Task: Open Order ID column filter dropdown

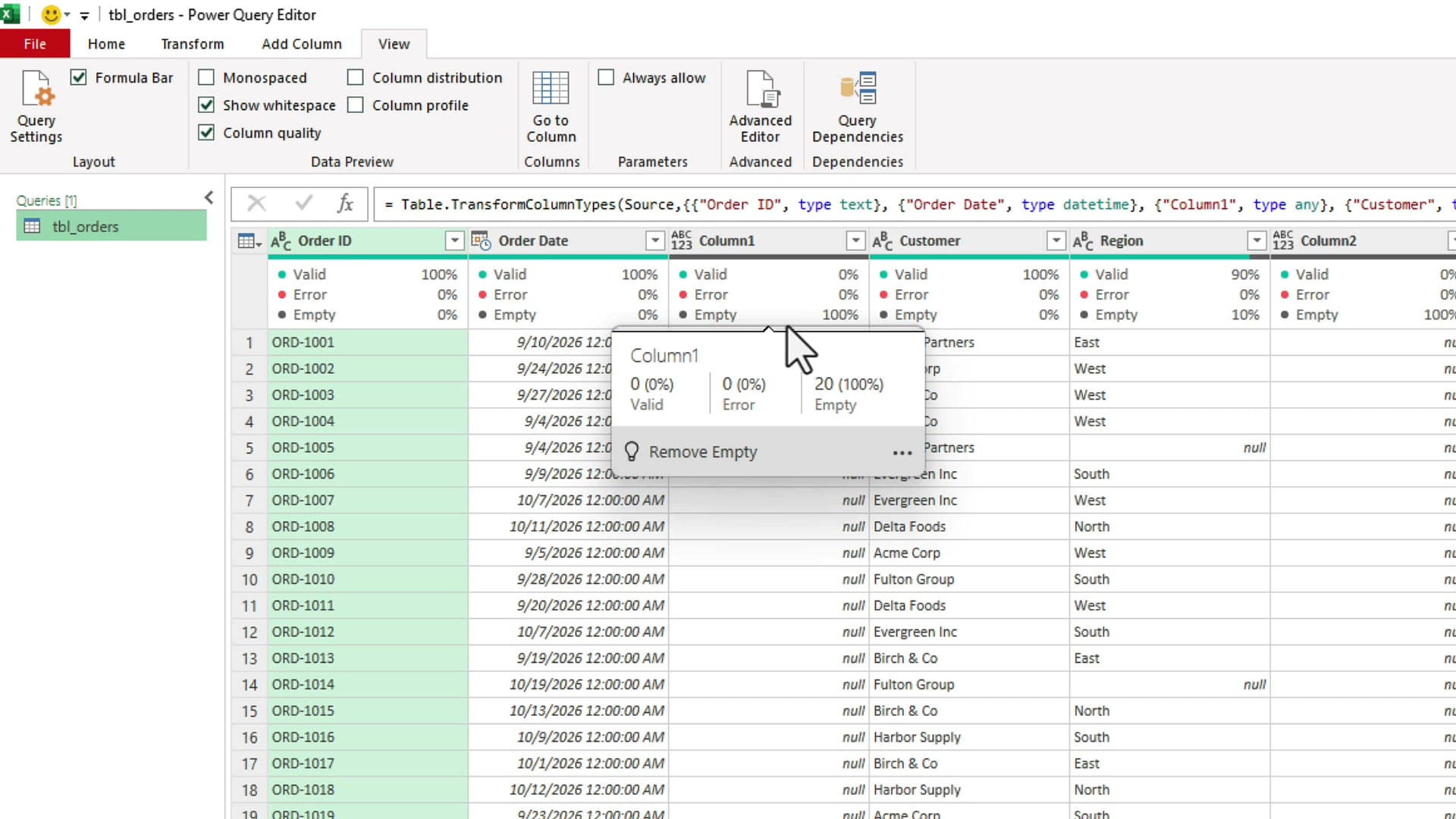Action: click(x=454, y=241)
